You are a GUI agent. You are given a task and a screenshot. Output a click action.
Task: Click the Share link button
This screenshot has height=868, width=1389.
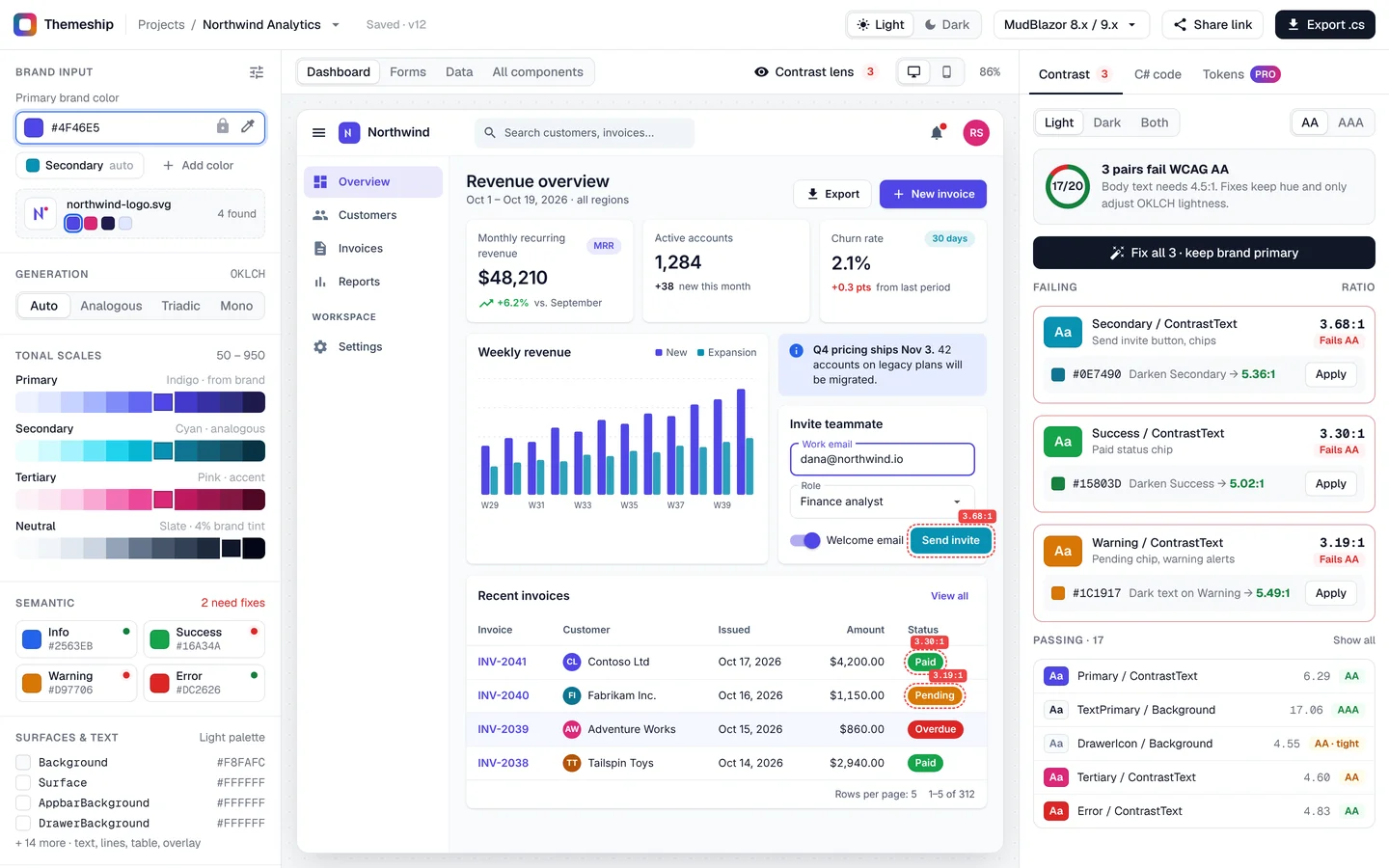pyautogui.click(x=1212, y=25)
